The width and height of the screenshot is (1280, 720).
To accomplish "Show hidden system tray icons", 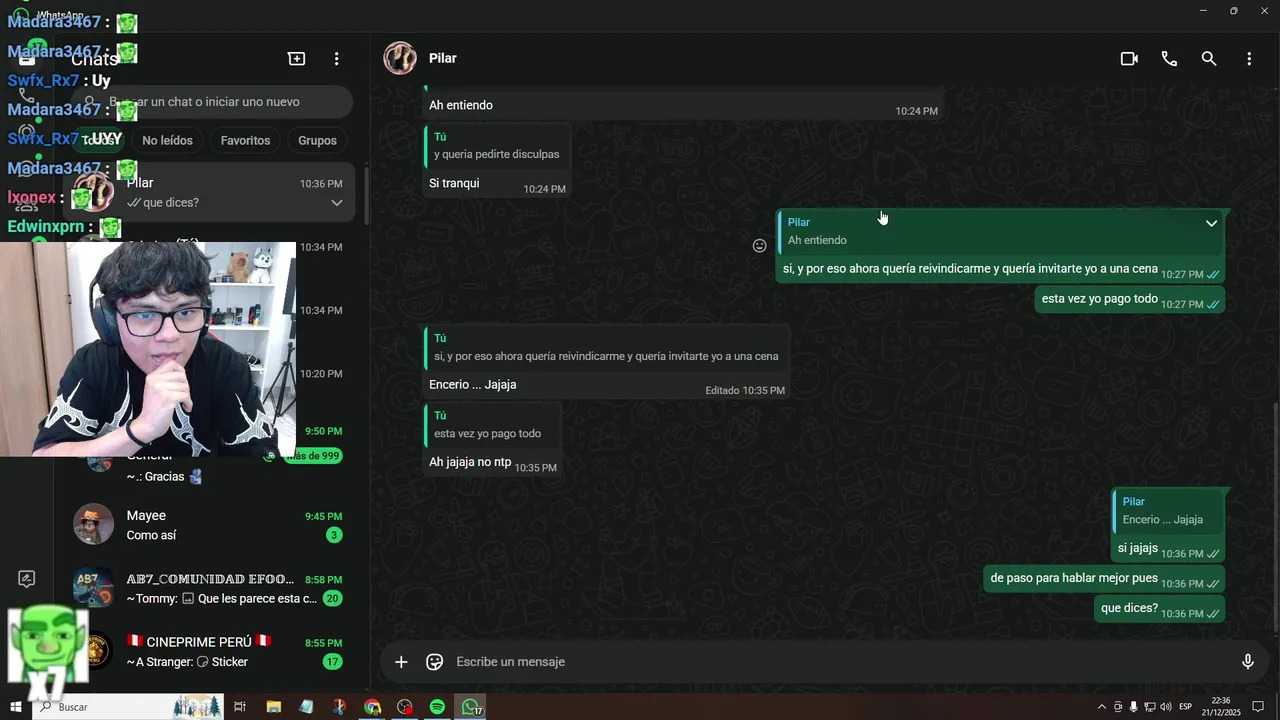I will pyautogui.click(x=1102, y=707).
